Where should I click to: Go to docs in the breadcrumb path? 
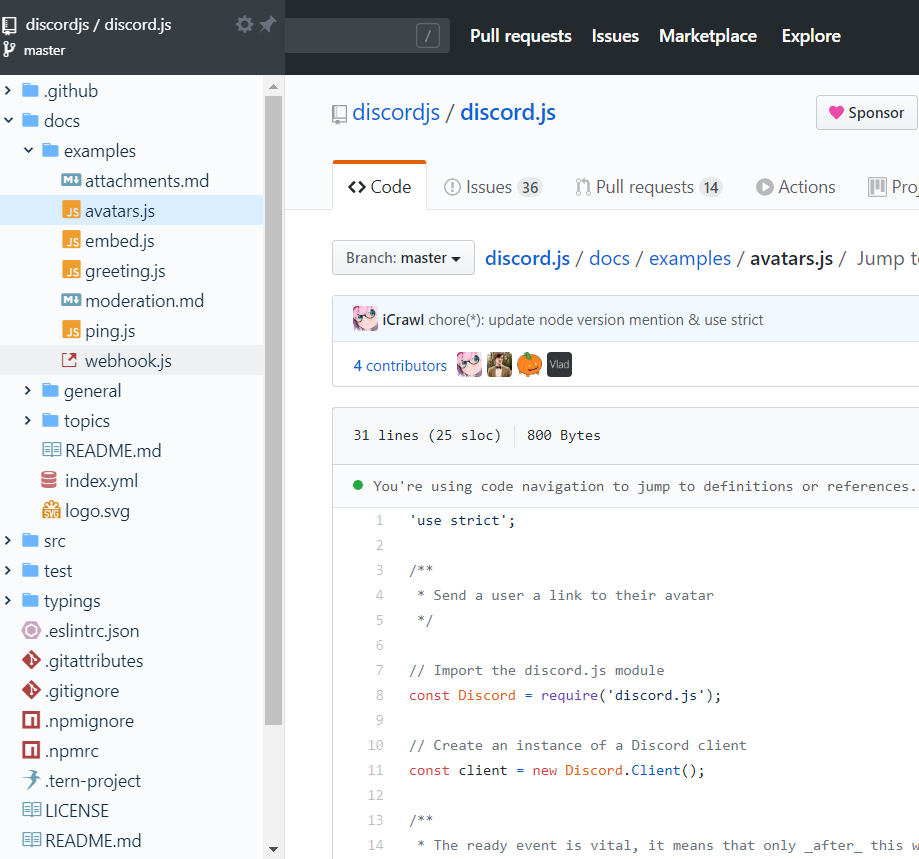pos(609,258)
